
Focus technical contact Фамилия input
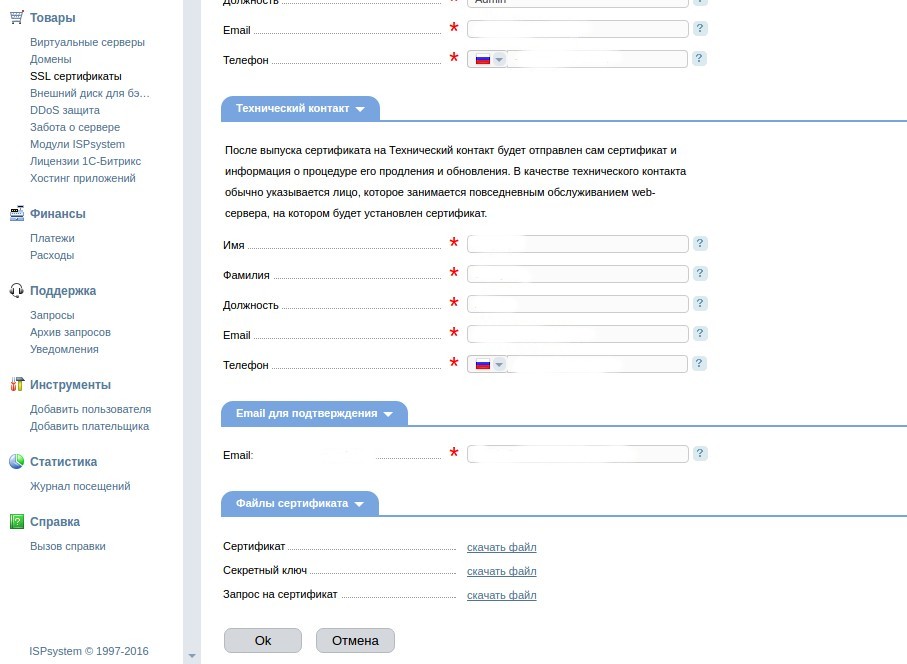click(578, 274)
